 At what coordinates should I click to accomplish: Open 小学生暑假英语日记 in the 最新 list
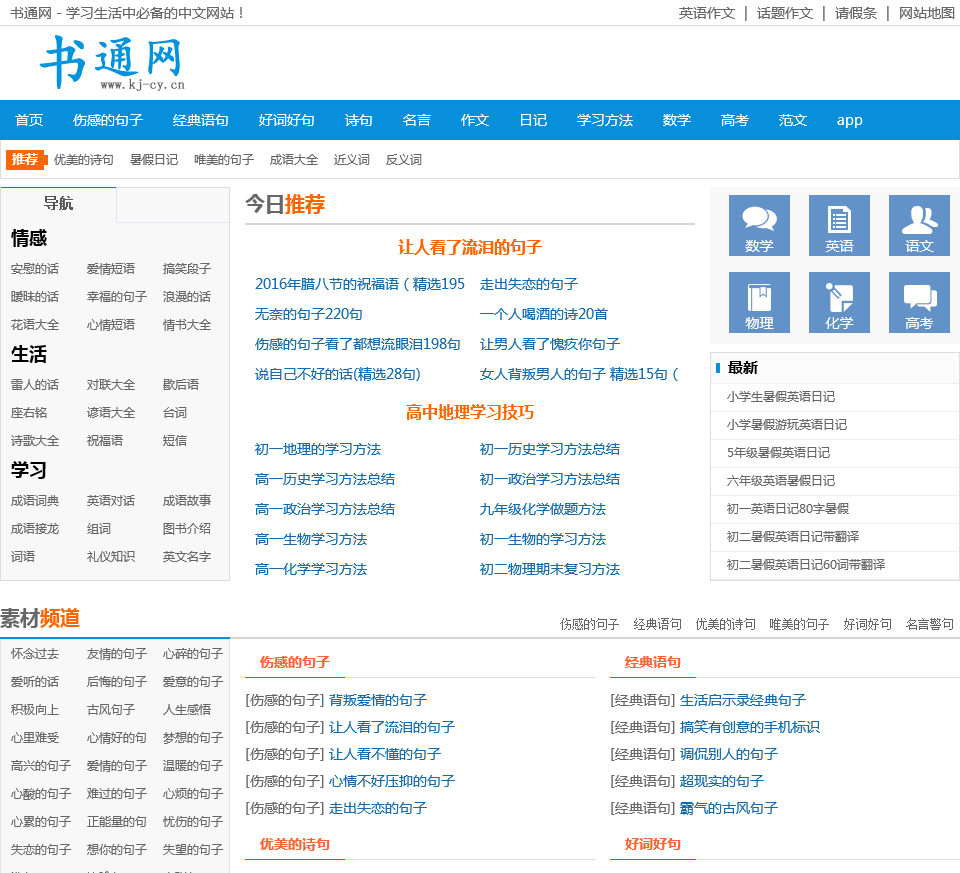(781, 397)
